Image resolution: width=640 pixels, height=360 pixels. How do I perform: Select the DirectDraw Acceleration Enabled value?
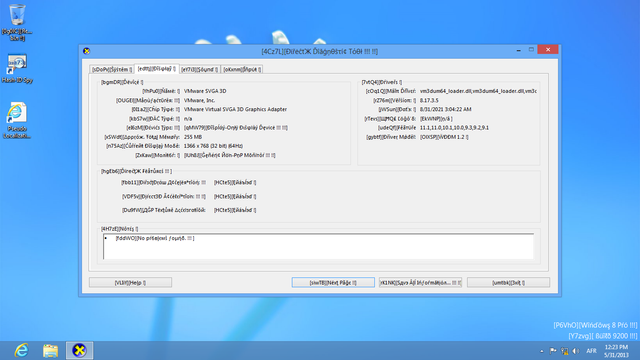235,182
